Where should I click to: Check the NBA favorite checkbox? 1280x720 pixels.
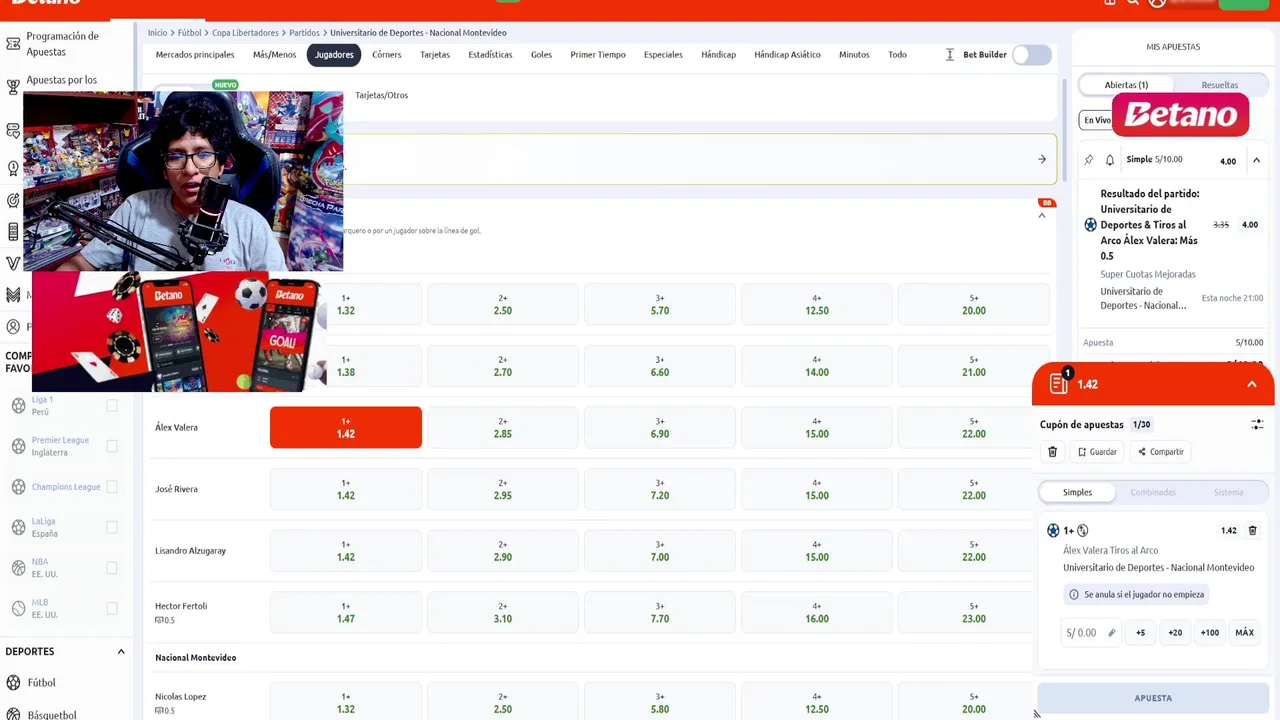112,568
